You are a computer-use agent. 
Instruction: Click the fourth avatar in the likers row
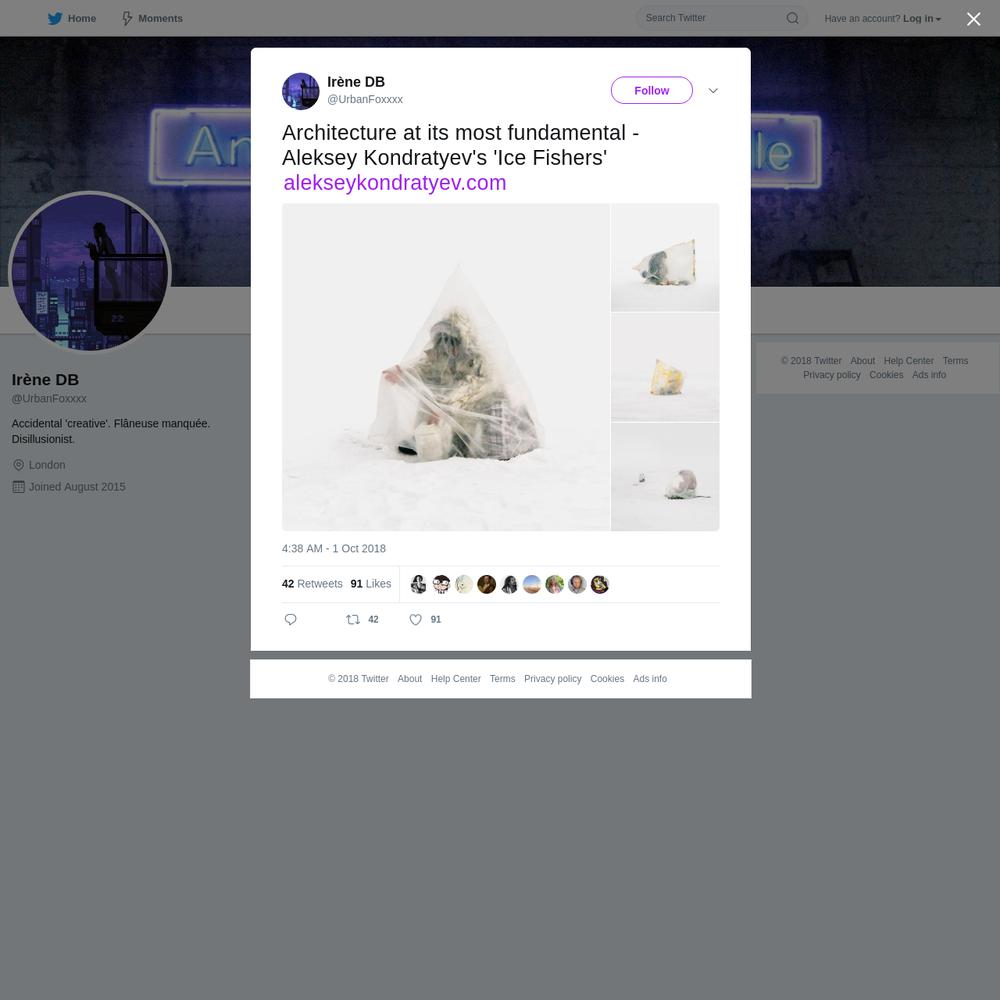487,584
